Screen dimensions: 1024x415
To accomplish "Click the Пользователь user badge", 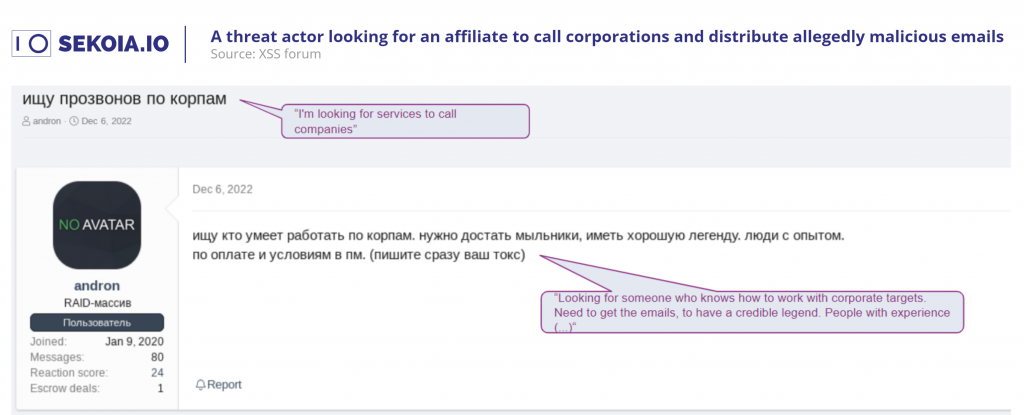I will point(97,323).
